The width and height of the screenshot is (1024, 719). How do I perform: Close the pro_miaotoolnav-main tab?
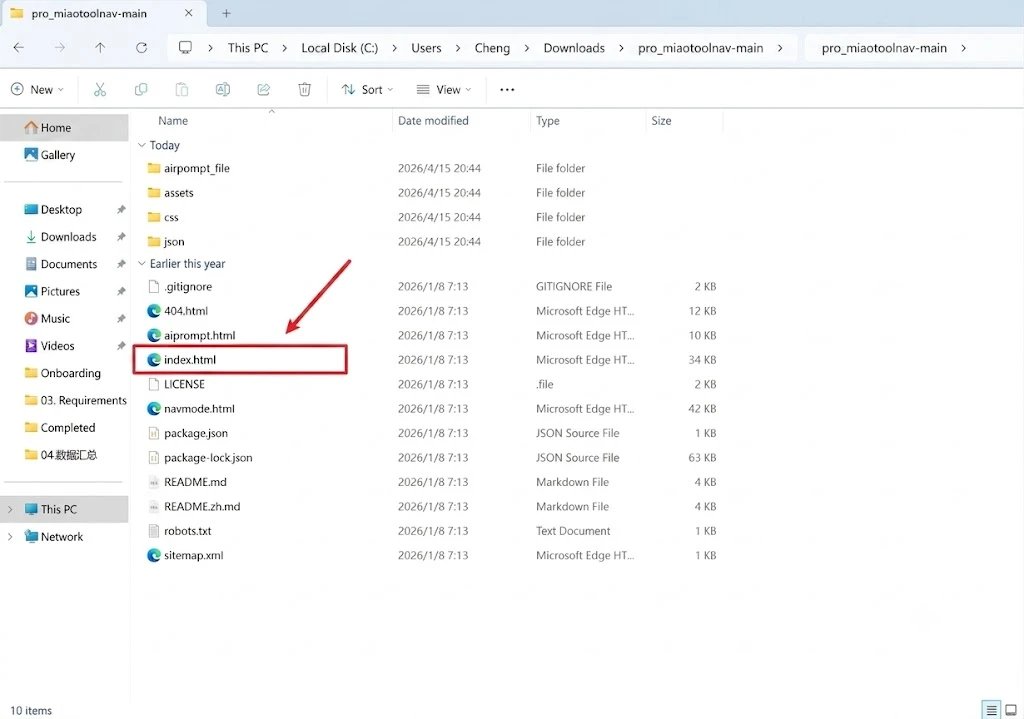click(188, 13)
